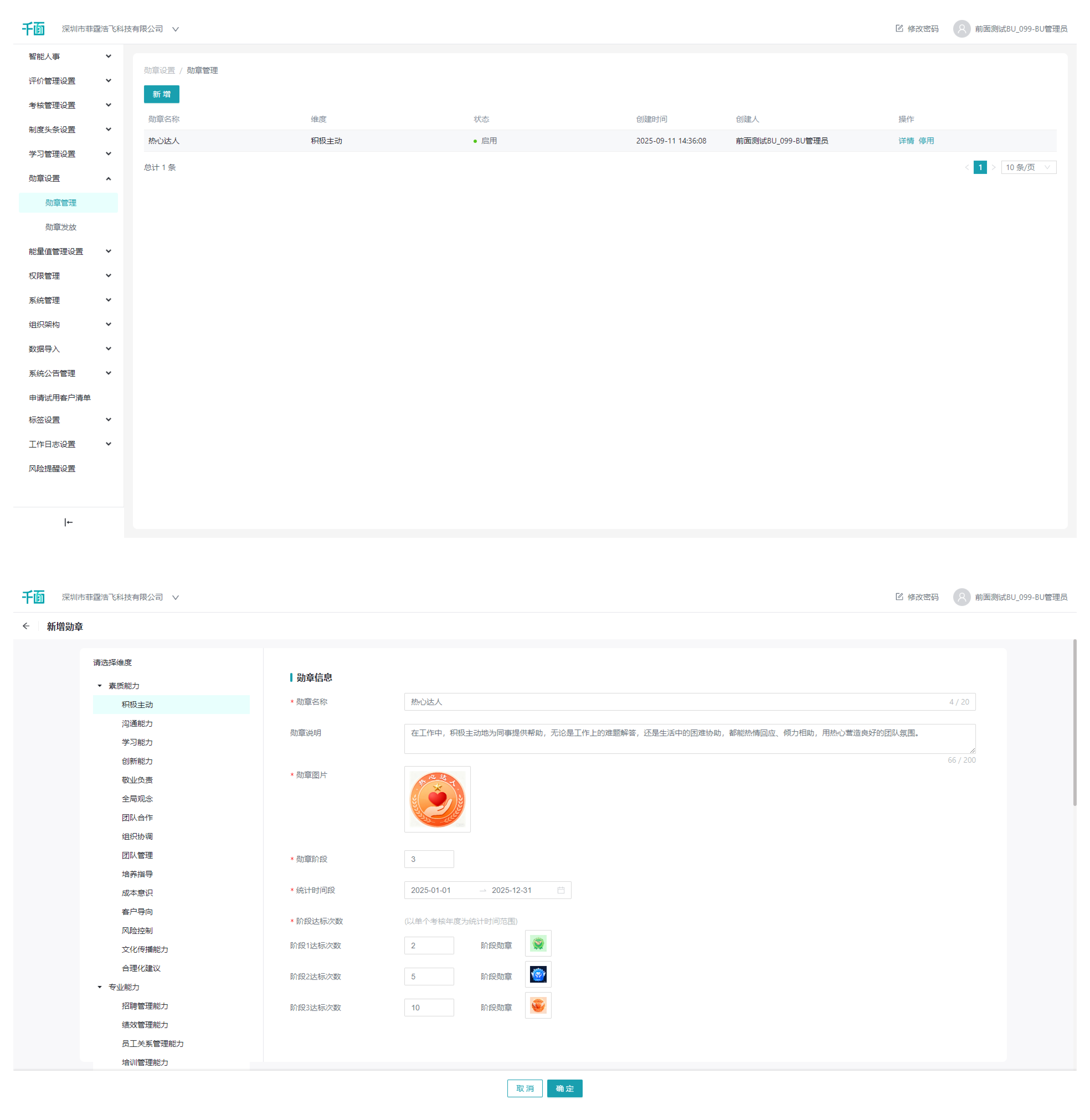Open the 勋章发放 submenu item
1090x1120 pixels.
(61, 227)
